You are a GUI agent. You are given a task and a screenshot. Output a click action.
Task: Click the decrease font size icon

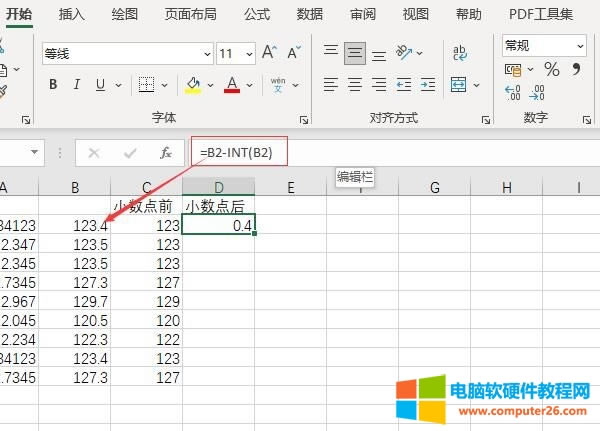(294, 53)
